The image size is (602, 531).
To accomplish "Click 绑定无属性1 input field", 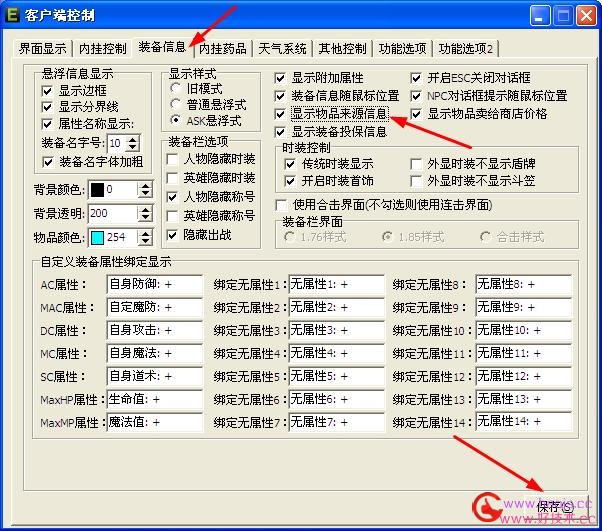I will click(x=336, y=285).
